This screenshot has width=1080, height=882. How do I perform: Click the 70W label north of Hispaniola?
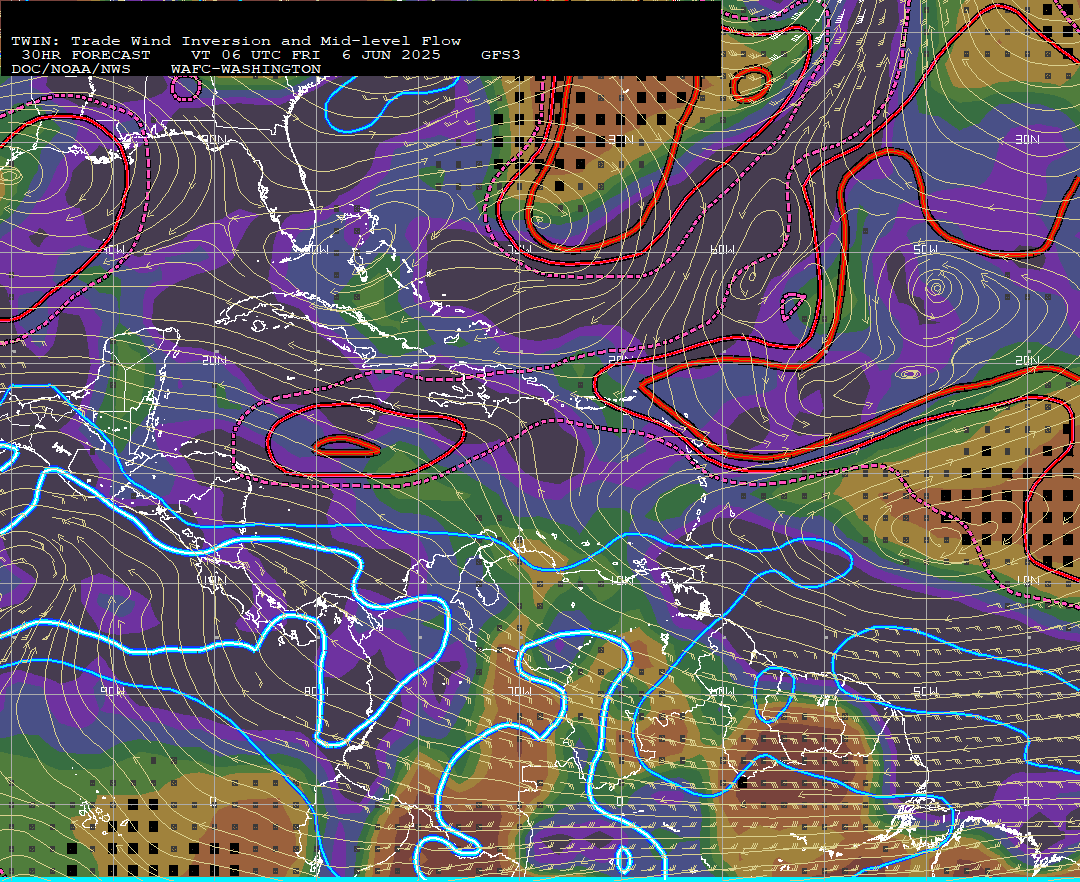tap(521, 248)
